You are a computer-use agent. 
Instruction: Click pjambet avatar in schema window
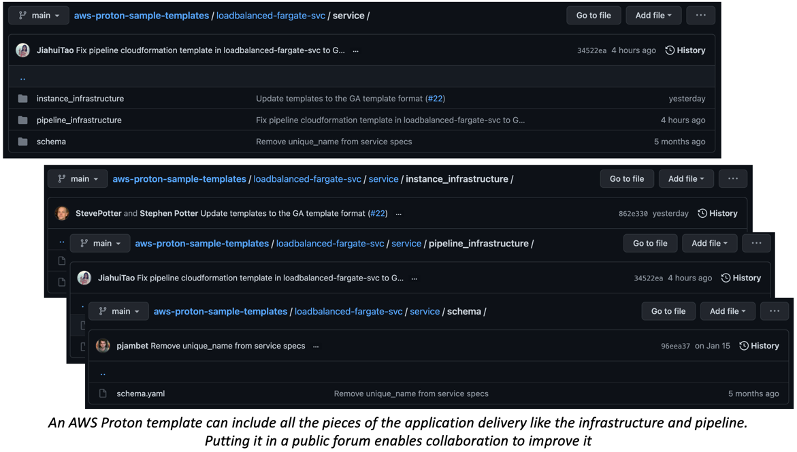pos(103,346)
